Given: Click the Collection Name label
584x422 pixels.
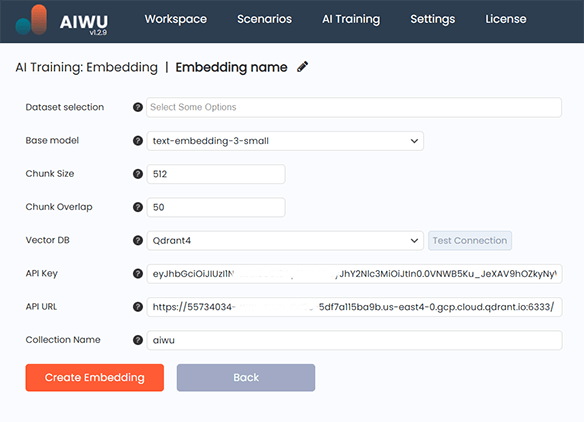Looking at the screenshot, I should coord(63,340).
